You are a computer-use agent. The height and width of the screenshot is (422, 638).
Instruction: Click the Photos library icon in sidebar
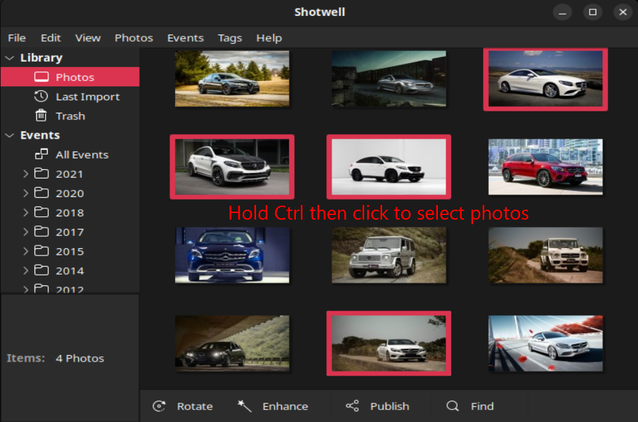coord(42,77)
